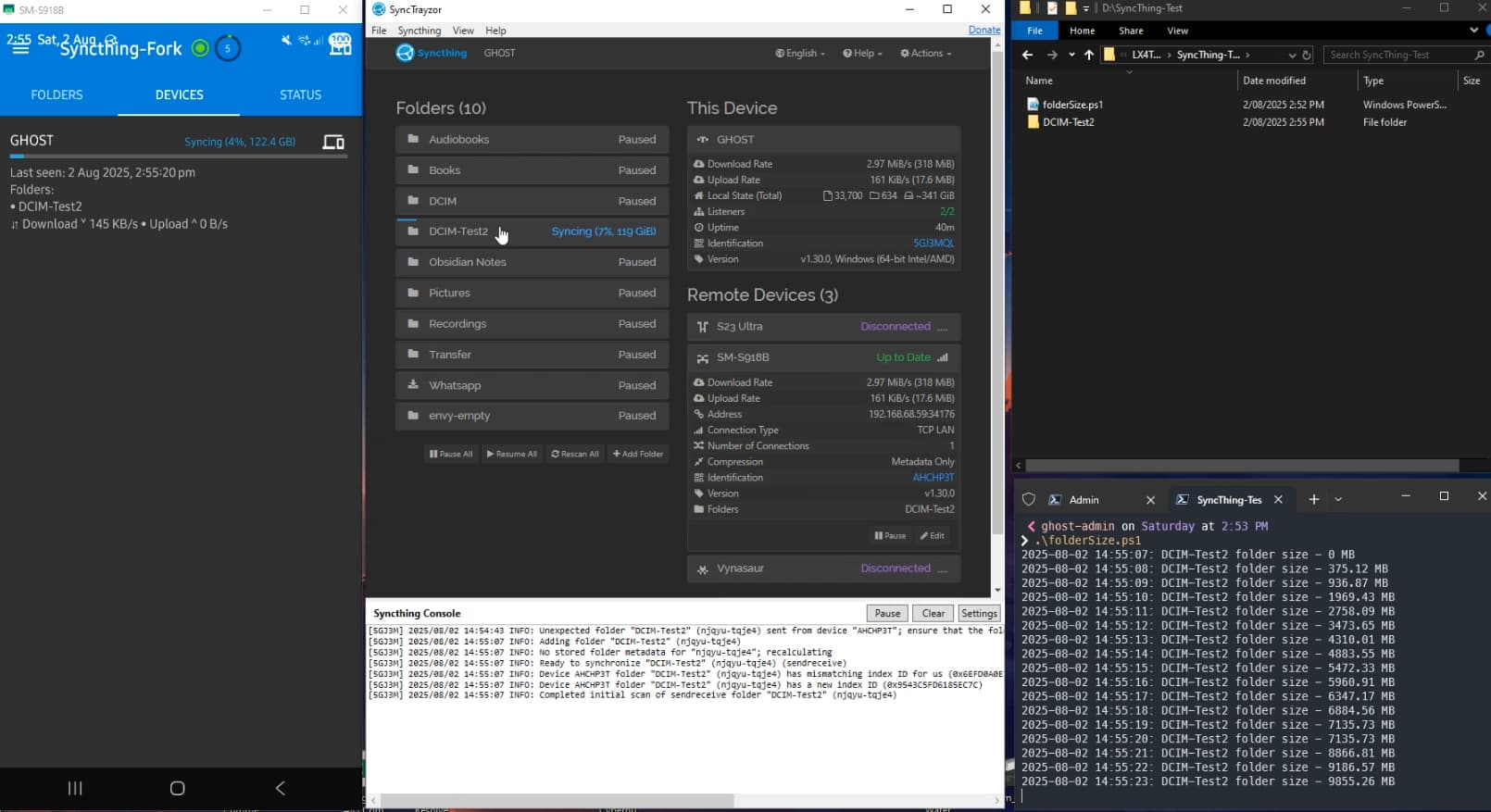Viewport: 1491px width, 812px height.
Task: Click the GHOST device icon under This Device
Action: tap(702, 140)
